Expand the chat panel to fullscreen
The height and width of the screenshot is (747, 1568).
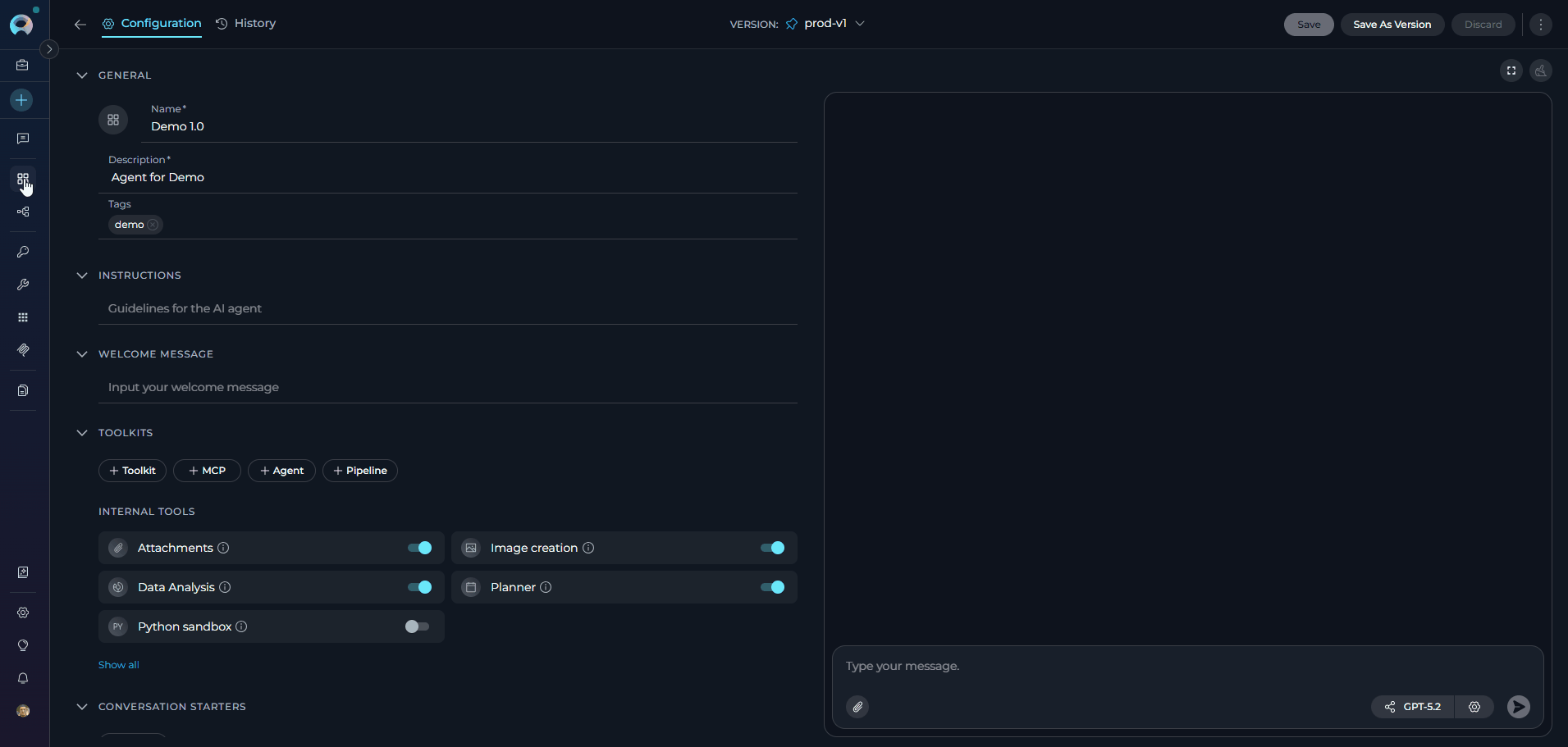click(x=1511, y=71)
